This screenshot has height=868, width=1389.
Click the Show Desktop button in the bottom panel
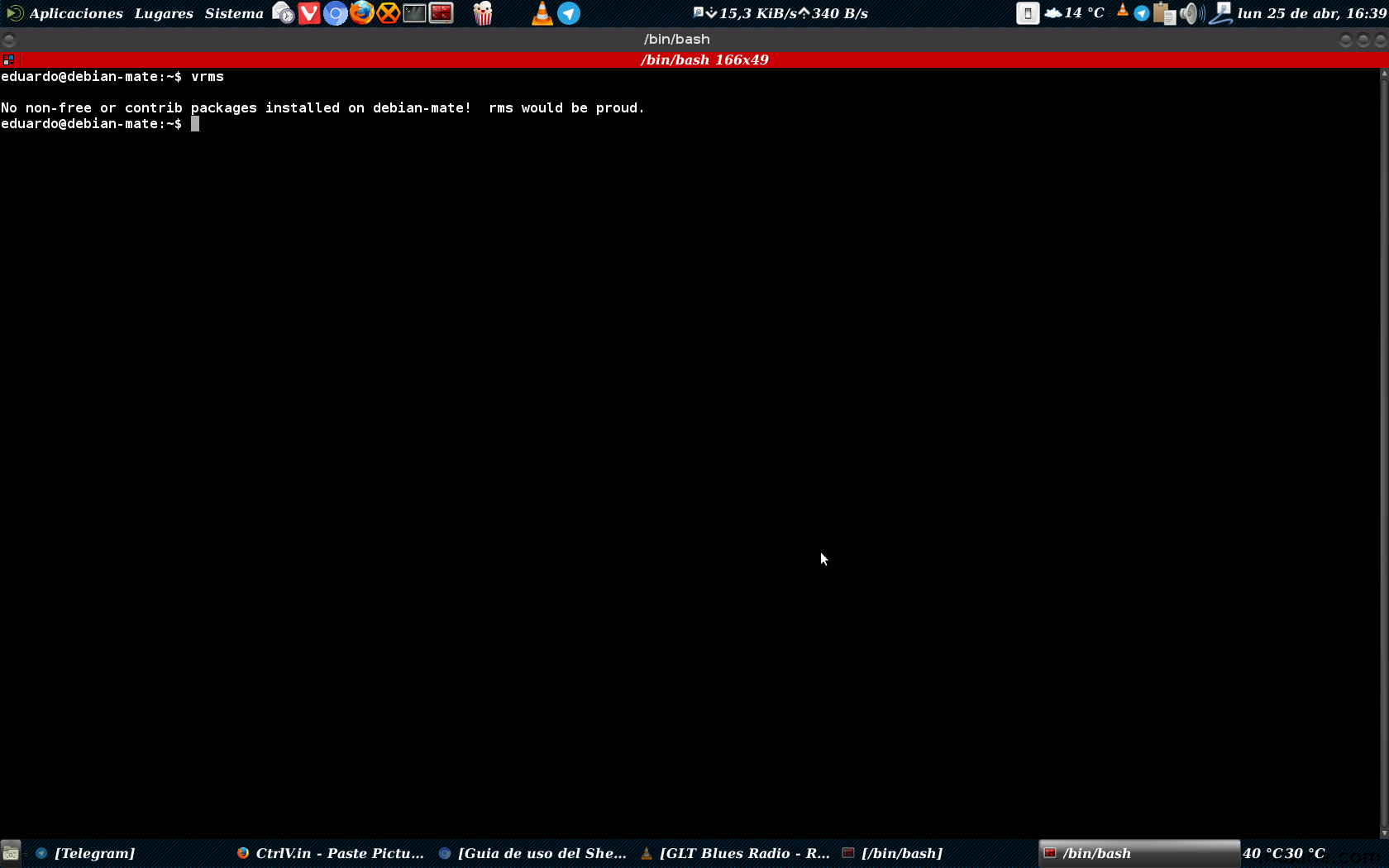point(11,853)
